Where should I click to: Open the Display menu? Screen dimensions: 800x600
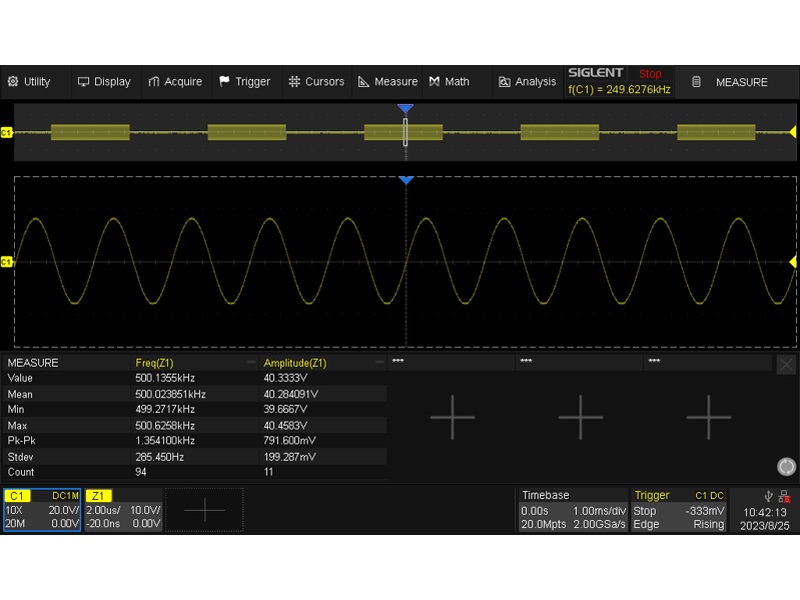tap(104, 82)
